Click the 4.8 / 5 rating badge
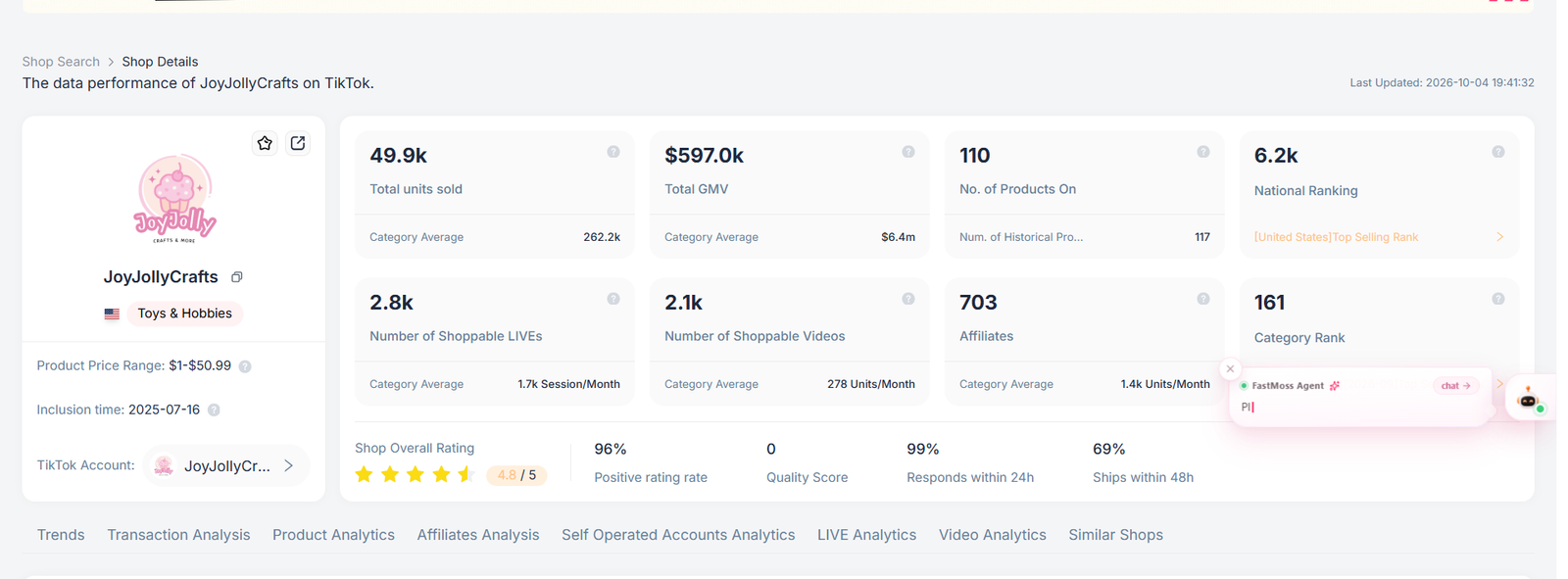1568x579 pixels. pyautogui.click(x=516, y=475)
